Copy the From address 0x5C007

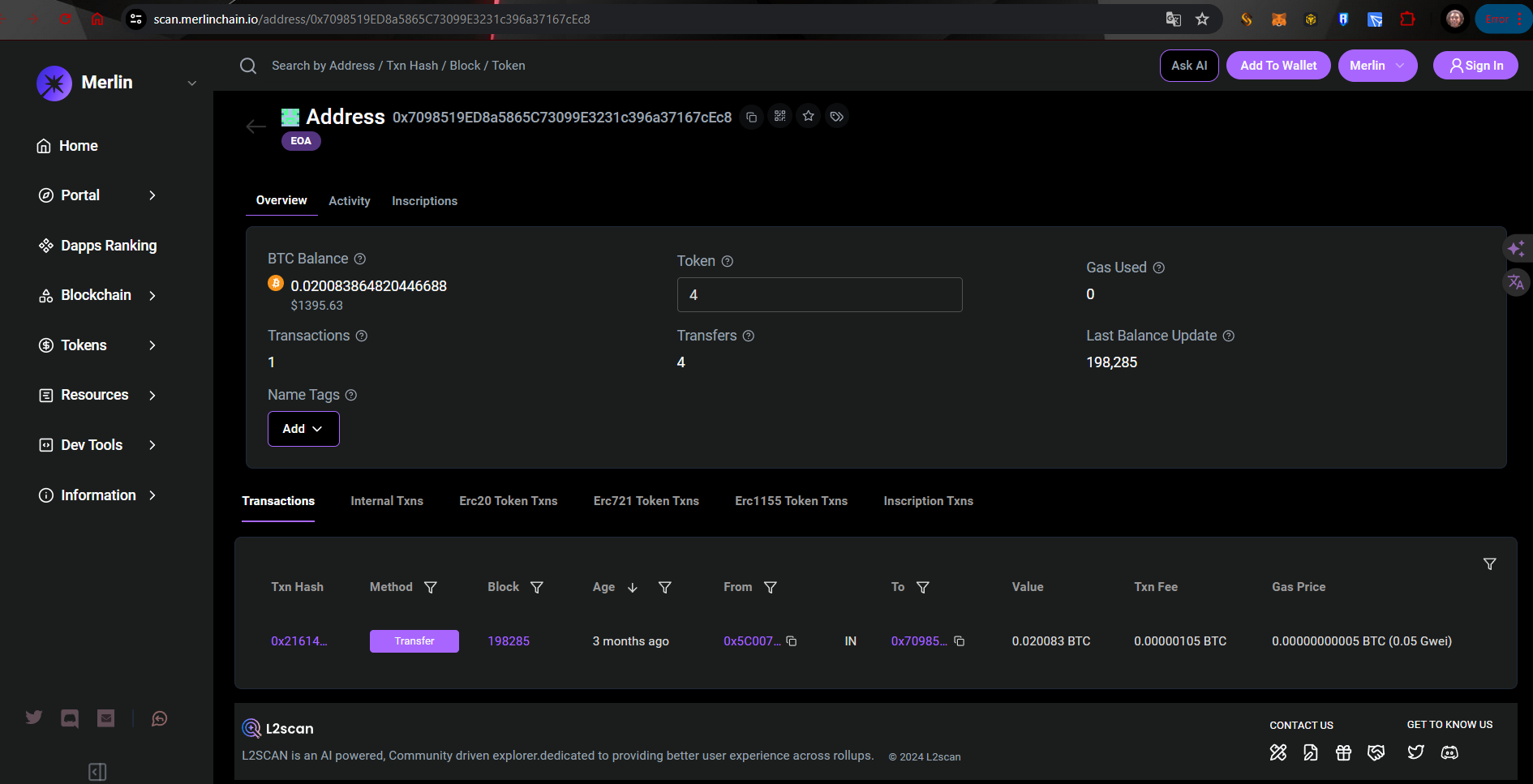(x=792, y=641)
